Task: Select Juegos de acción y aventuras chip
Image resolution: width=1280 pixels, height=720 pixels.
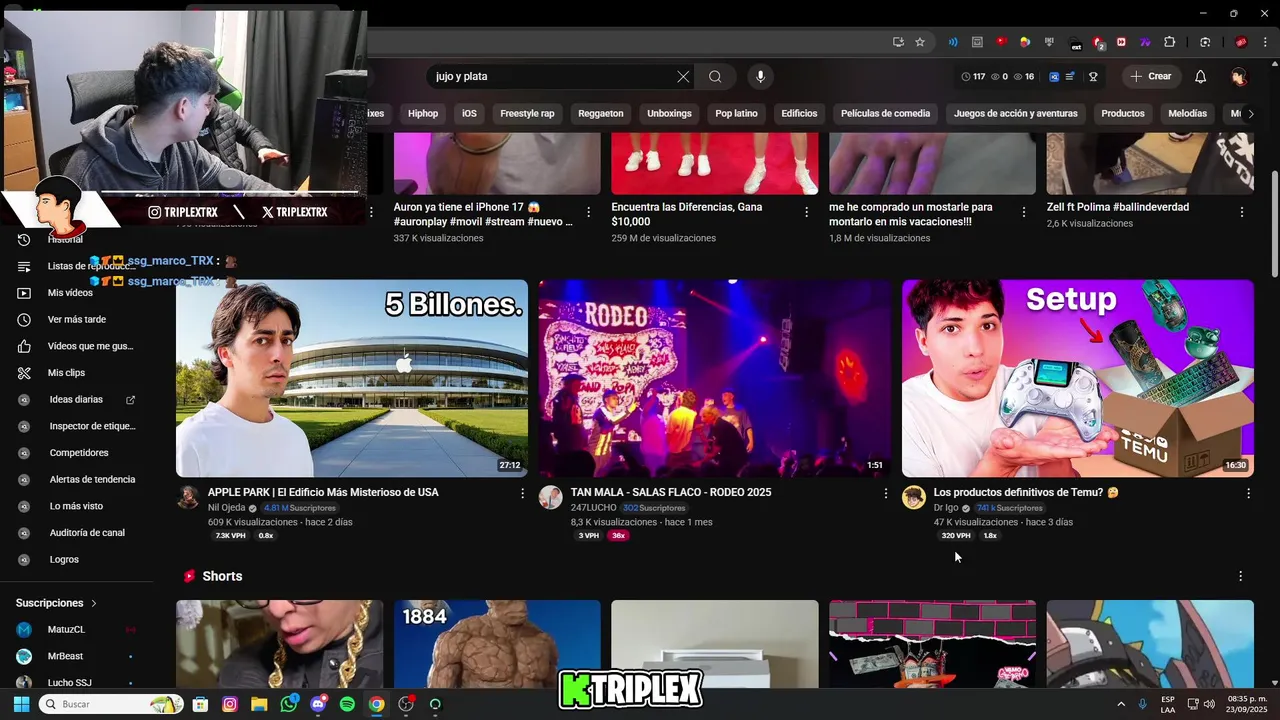Action: click(1016, 114)
